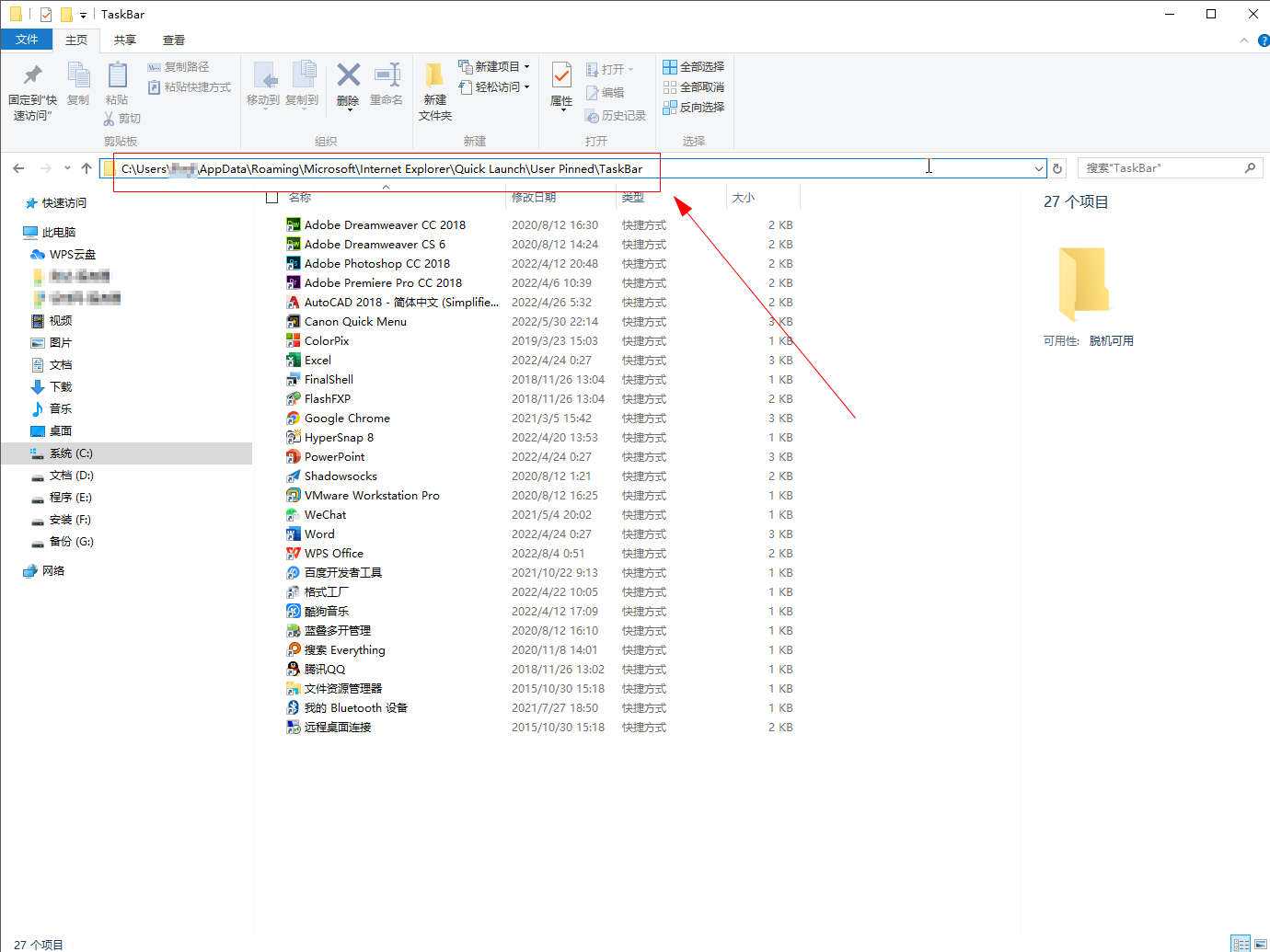The image size is (1270, 952).
Task: Click Edit (编辑) in the ribbon
Action: (605, 93)
